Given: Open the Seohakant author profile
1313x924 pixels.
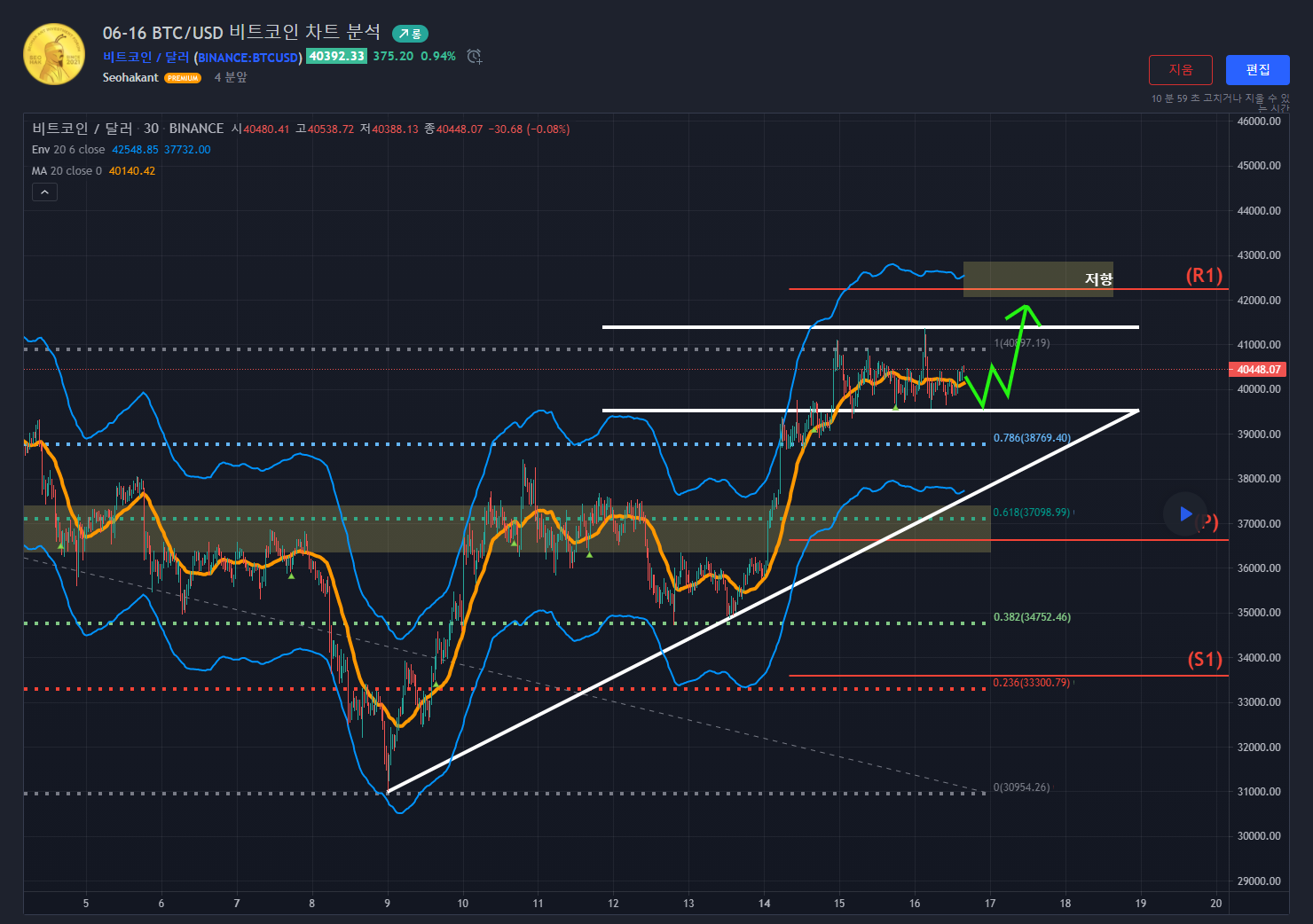Looking at the screenshot, I should pyautogui.click(x=130, y=78).
